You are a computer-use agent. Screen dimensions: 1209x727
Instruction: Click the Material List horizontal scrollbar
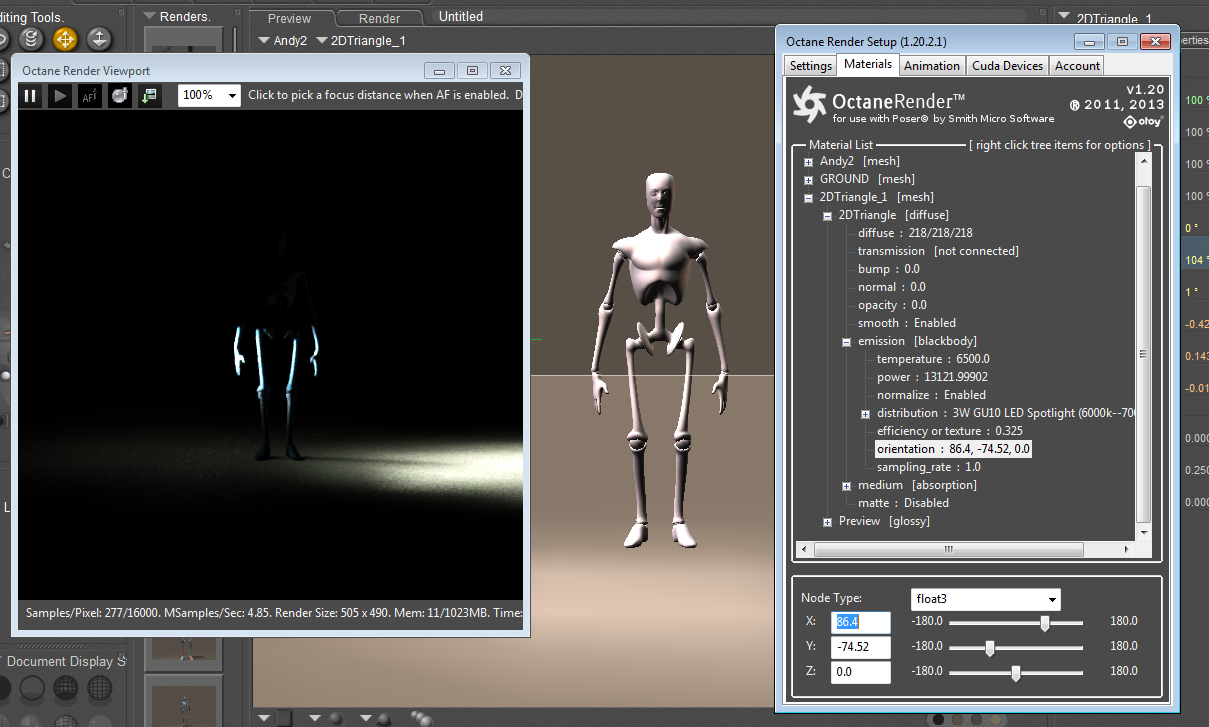click(950, 550)
